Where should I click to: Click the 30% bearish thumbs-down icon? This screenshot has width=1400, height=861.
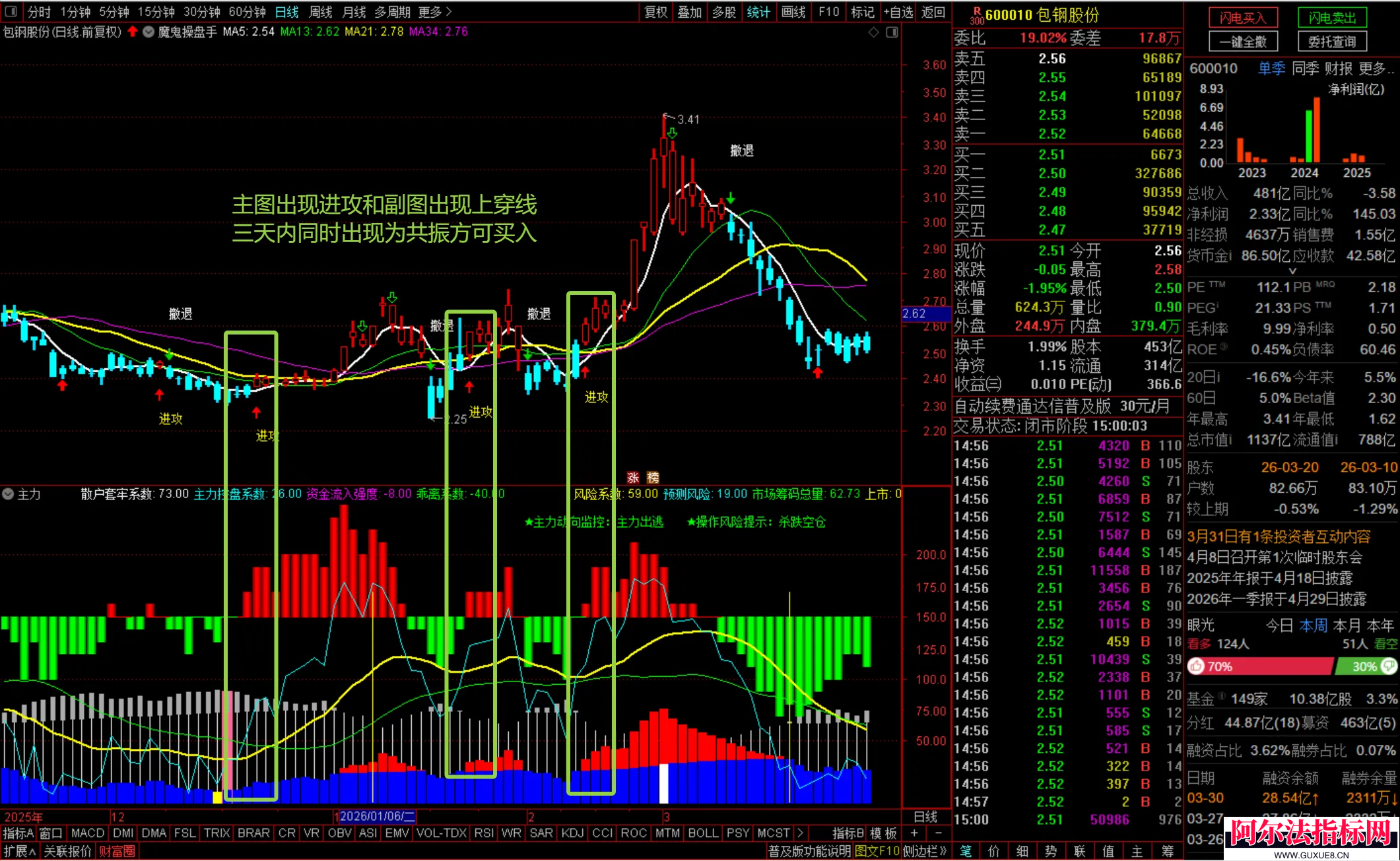click(x=1388, y=666)
